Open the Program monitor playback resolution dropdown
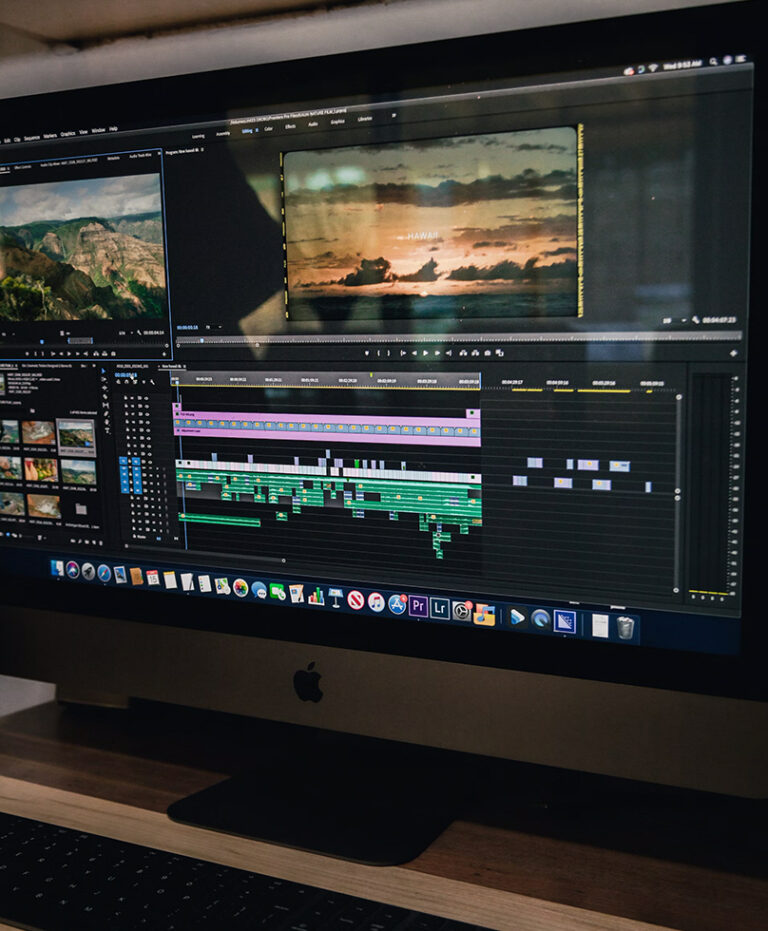This screenshot has width=768, height=931. coord(668,320)
